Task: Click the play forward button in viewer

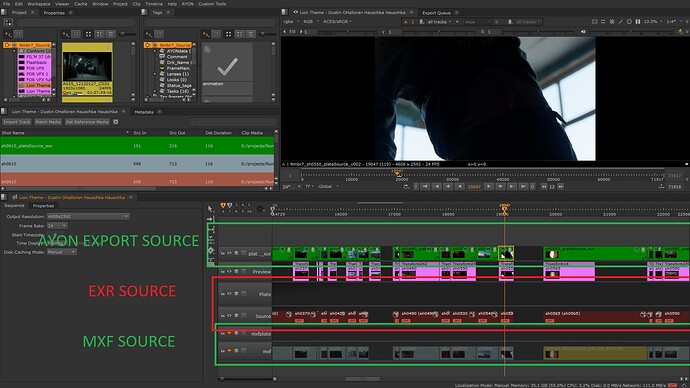Action: [488, 187]
